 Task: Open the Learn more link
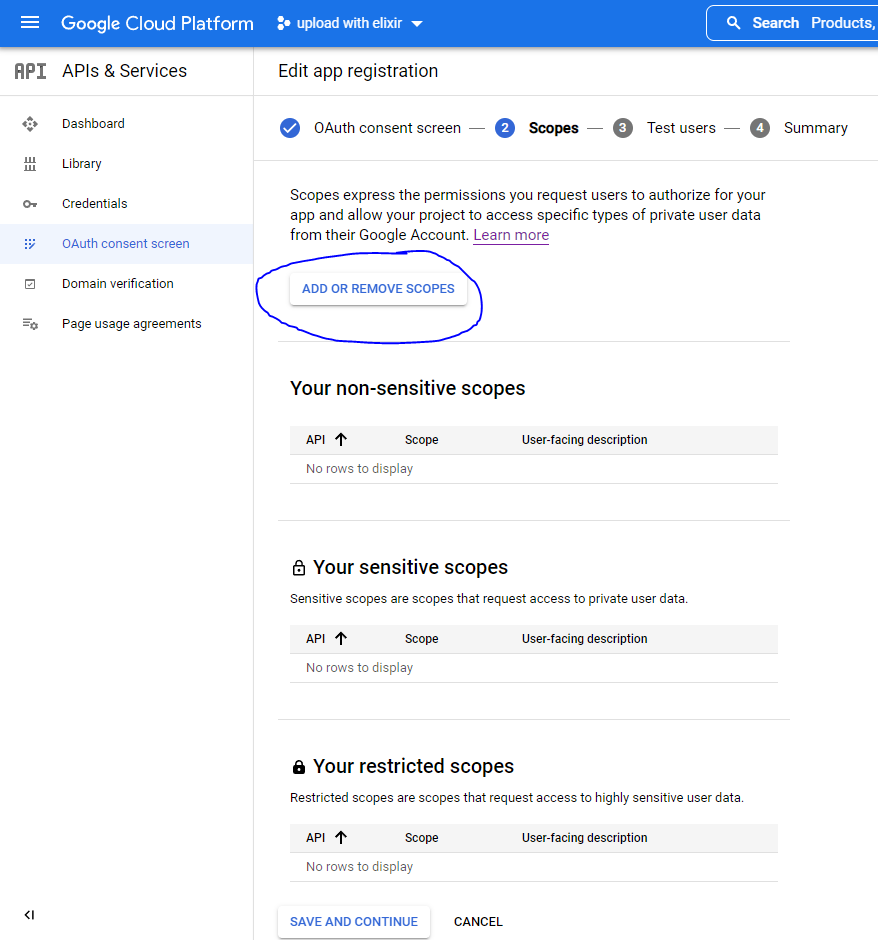[x=511, y=235]
